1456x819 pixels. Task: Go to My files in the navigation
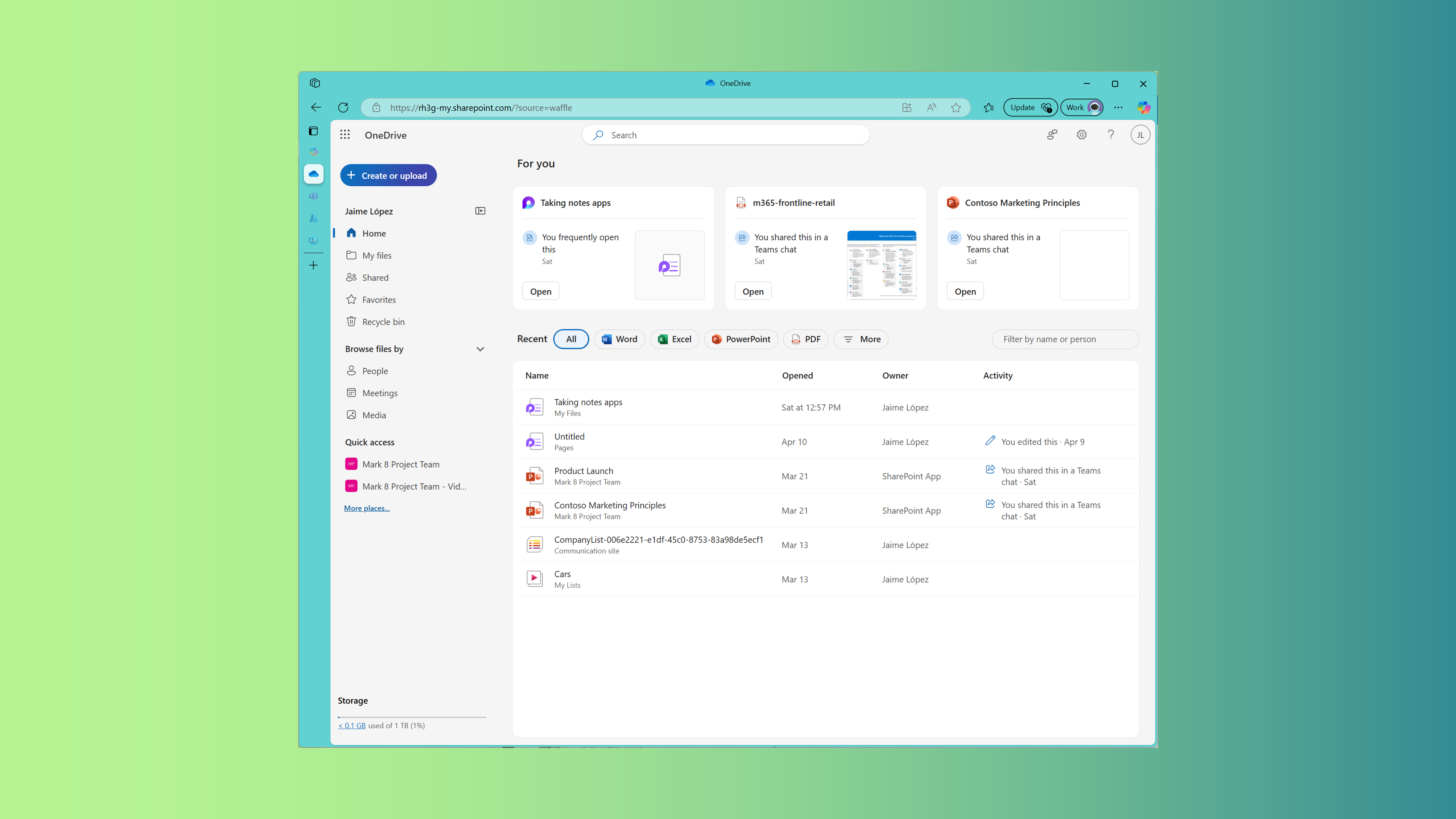pos(377,255)
